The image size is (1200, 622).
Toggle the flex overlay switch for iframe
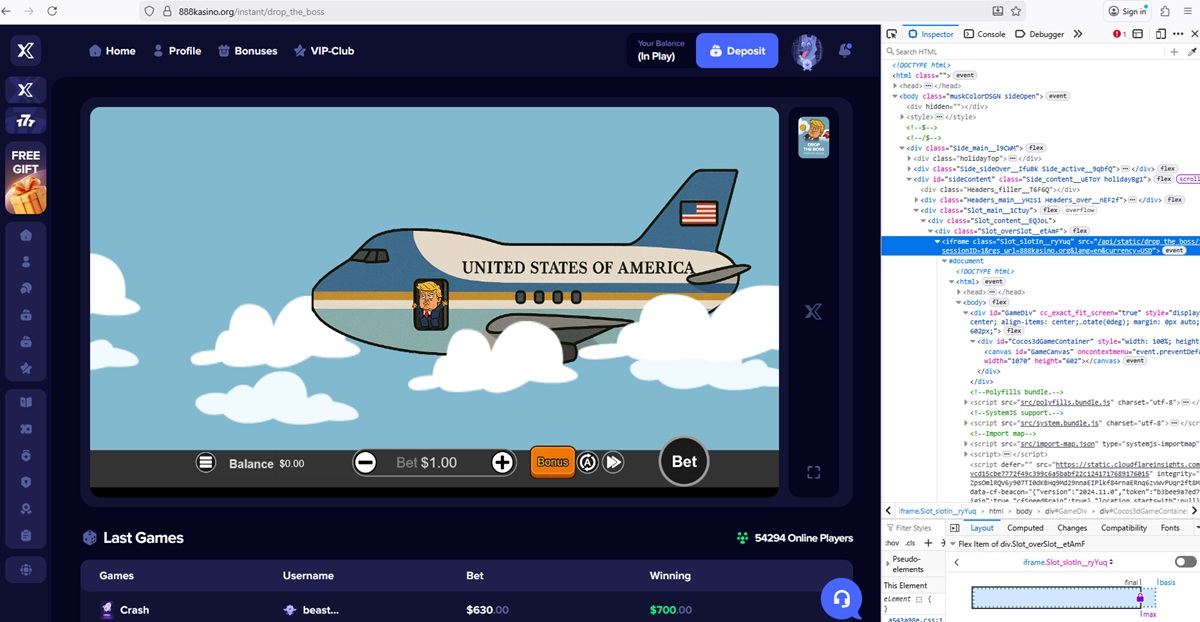point(1185,562)
